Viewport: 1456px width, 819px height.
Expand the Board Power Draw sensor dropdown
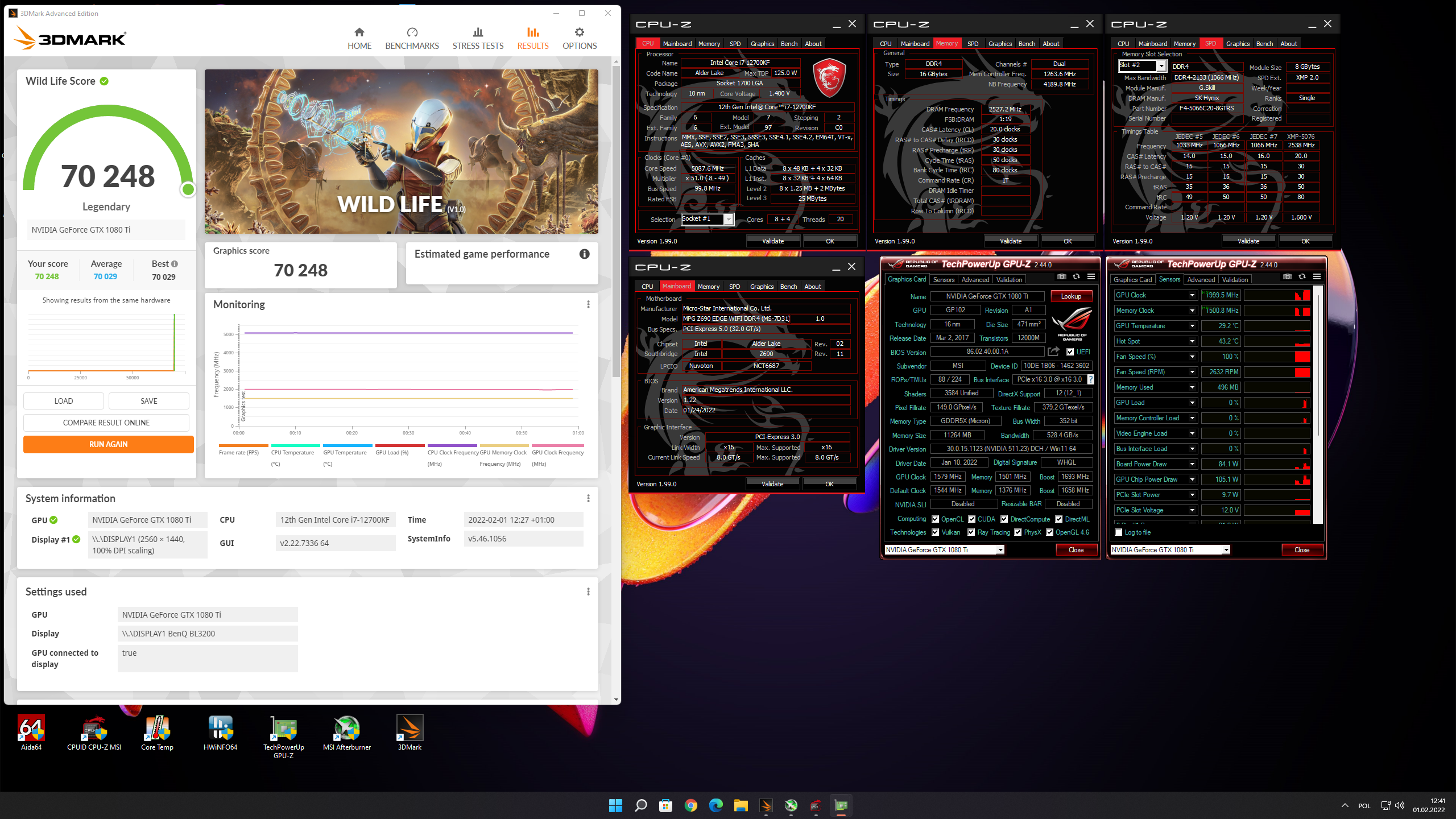(x=1192, y=464)
